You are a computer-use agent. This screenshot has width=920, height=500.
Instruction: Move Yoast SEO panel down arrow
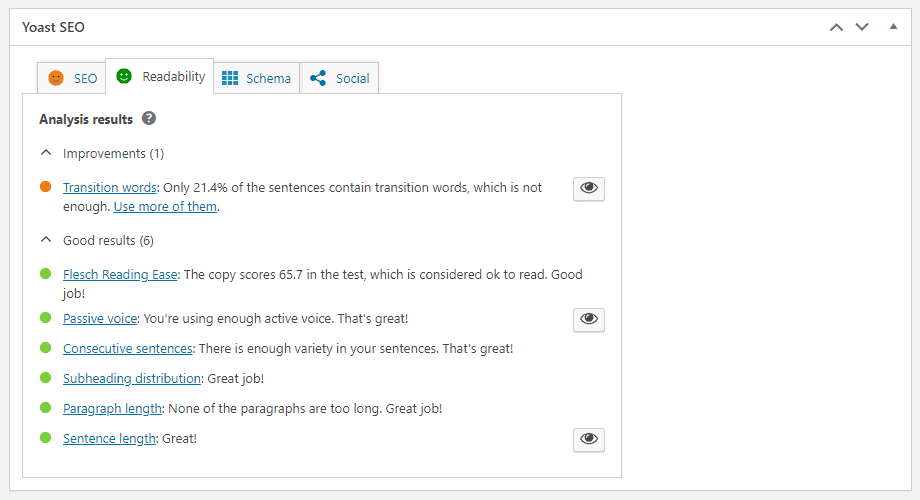point(862,27)
